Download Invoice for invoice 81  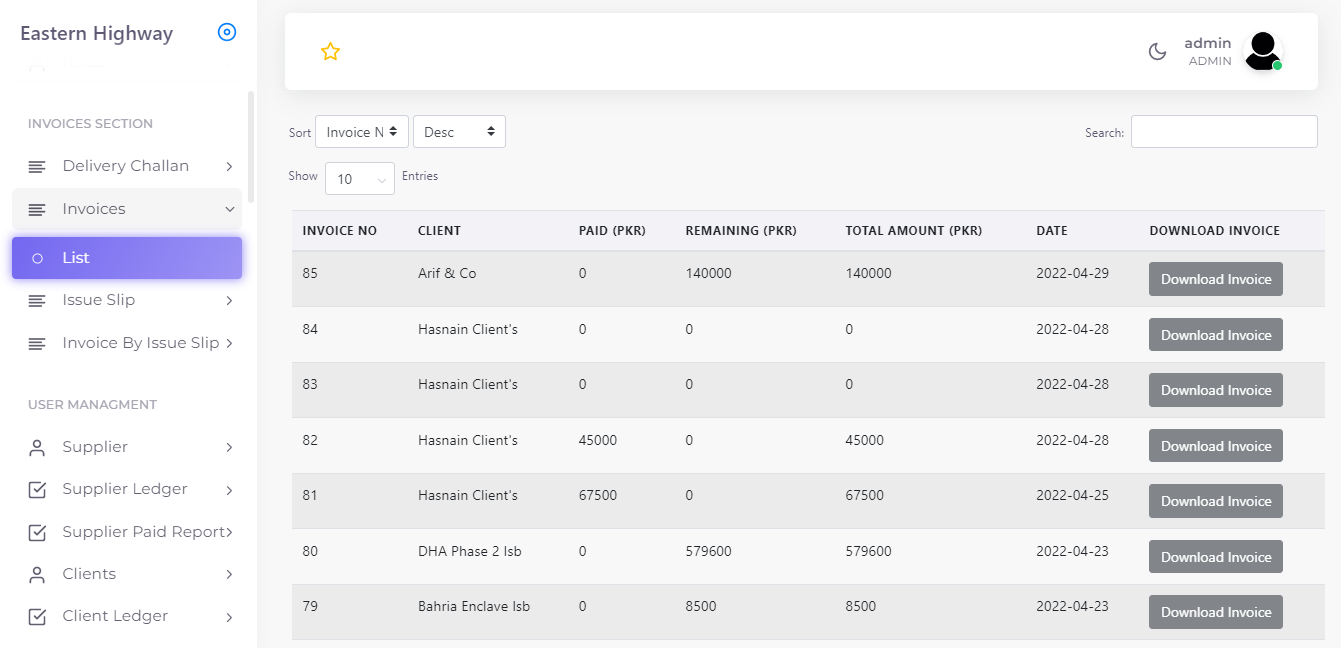tap(1215, 501)
